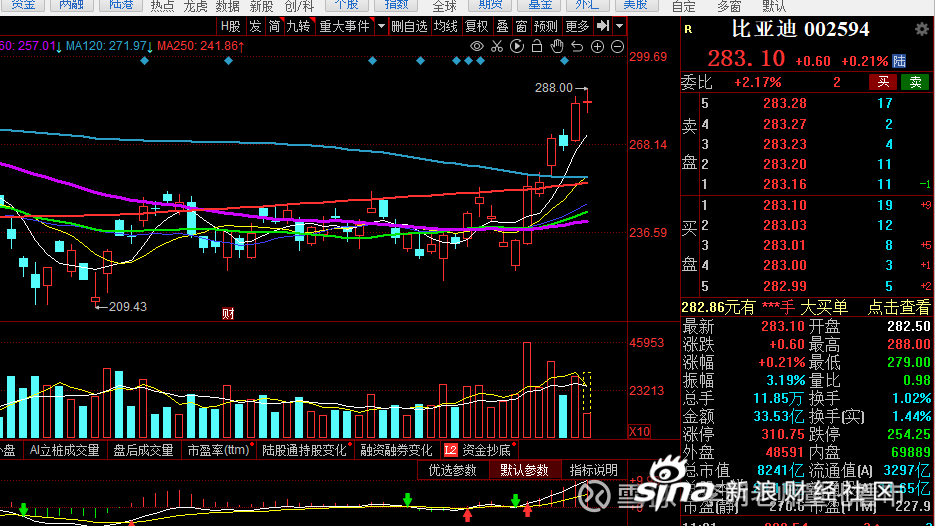Toggle 均线 moving average lines
The width and height of the screenshot is (935, 526).
[x=445, y=26]
